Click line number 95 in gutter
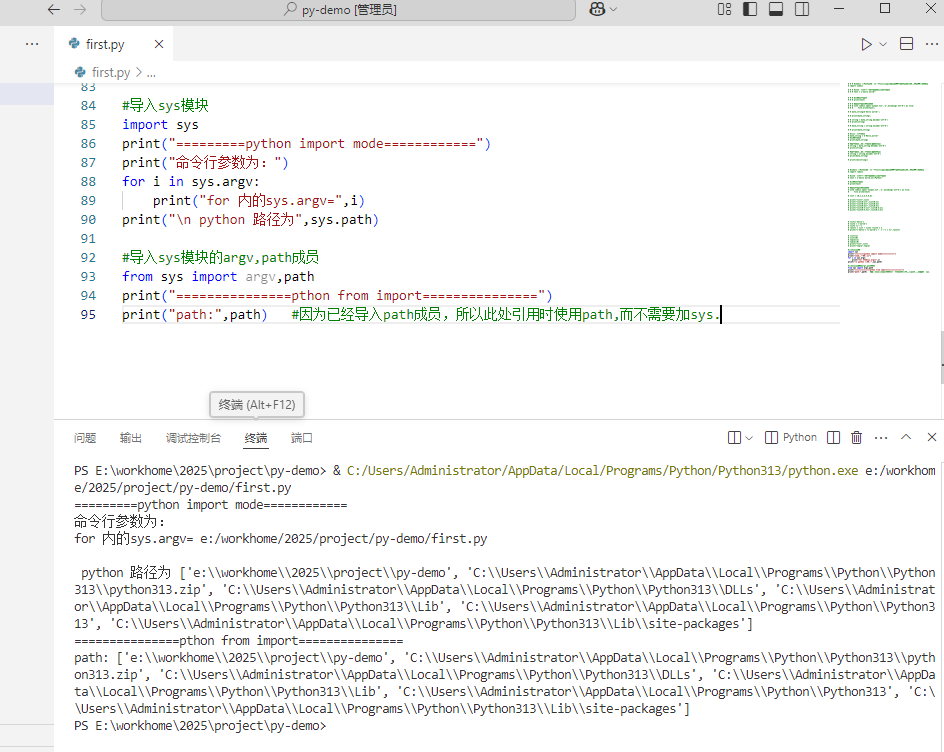 click(x=88, y=314)
